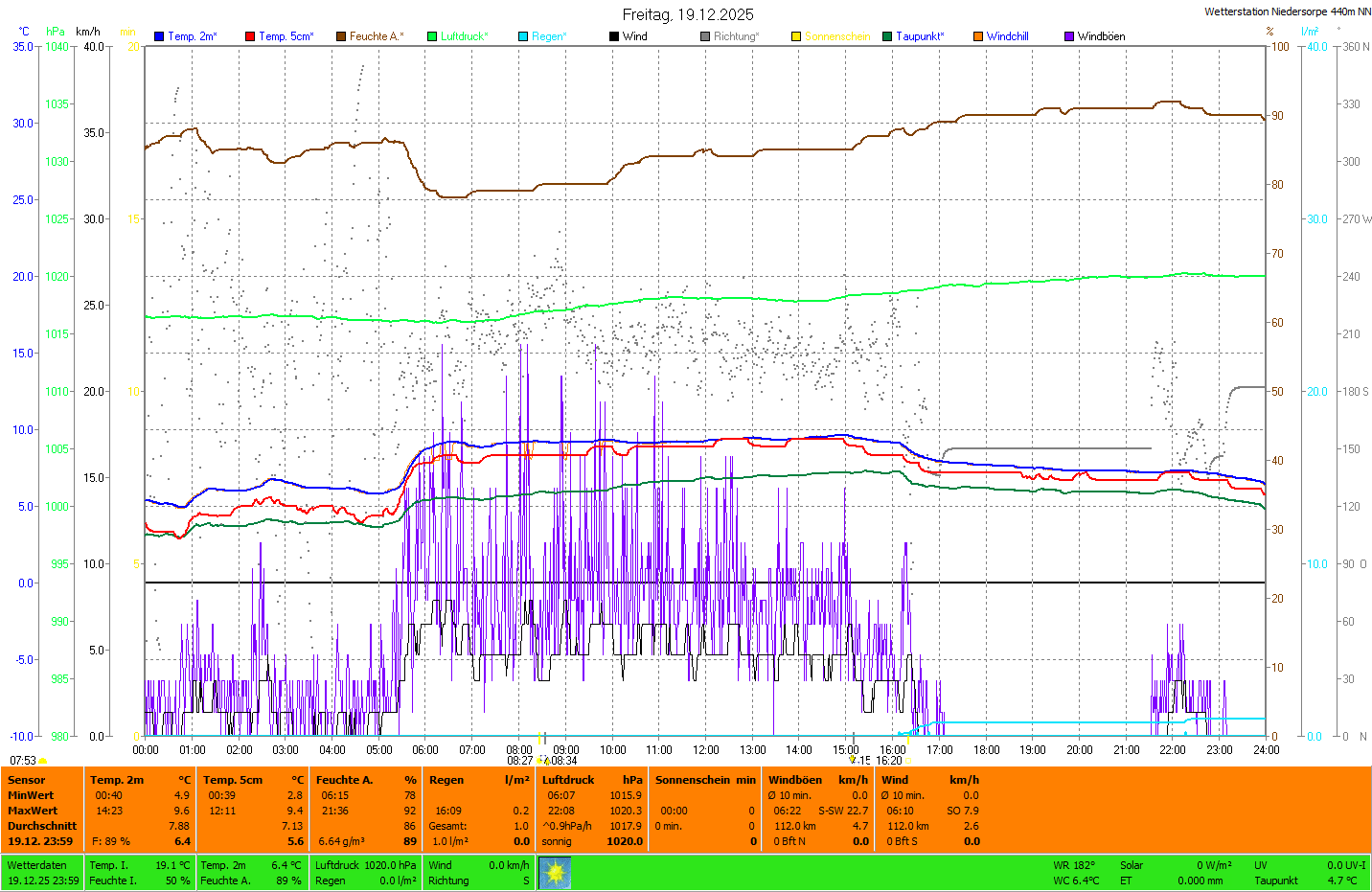Click the blue Temp. 2m legend square
The width and height of the screenshot is (1372, 892).
point(159,36)
